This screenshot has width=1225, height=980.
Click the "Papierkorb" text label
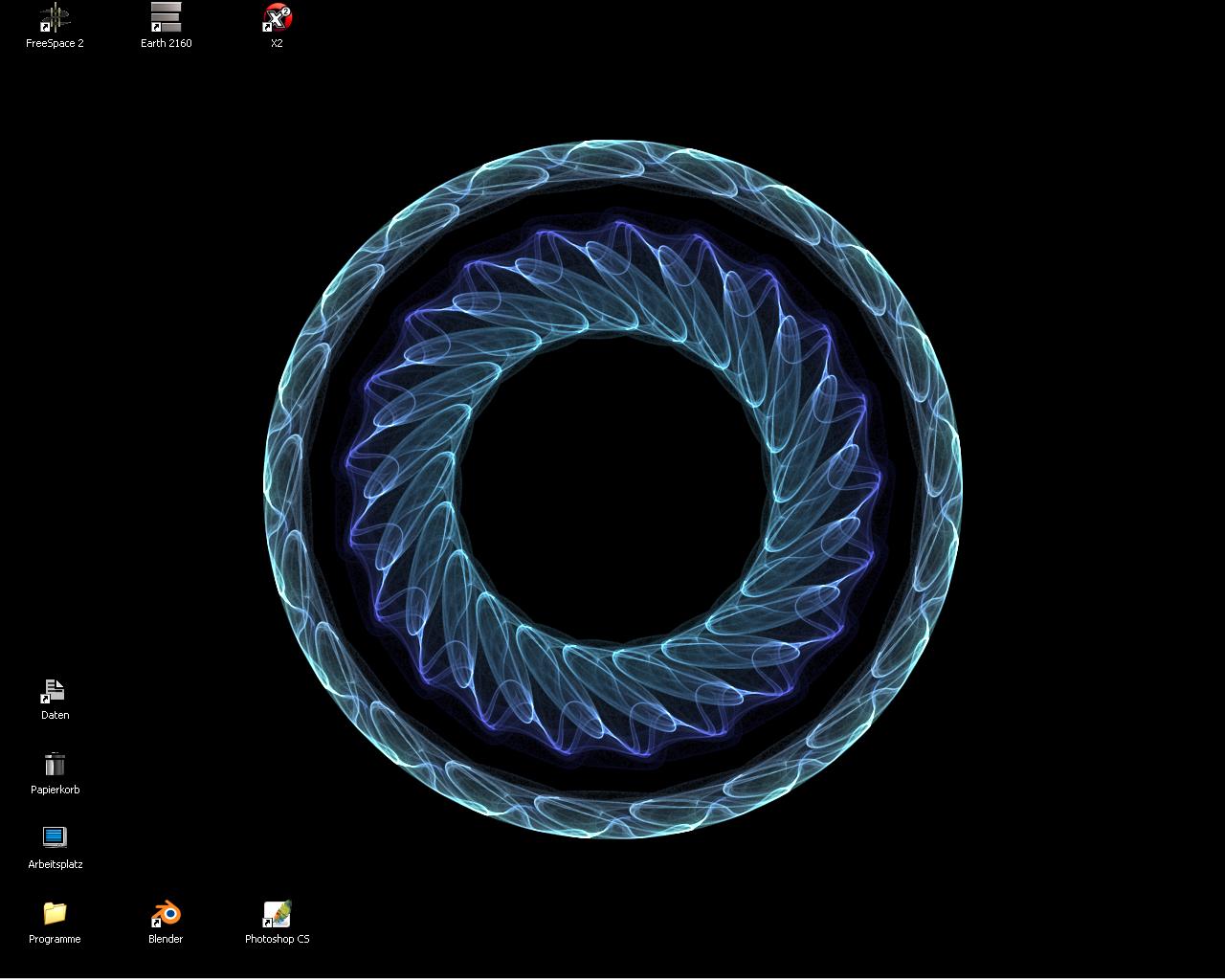55,791
